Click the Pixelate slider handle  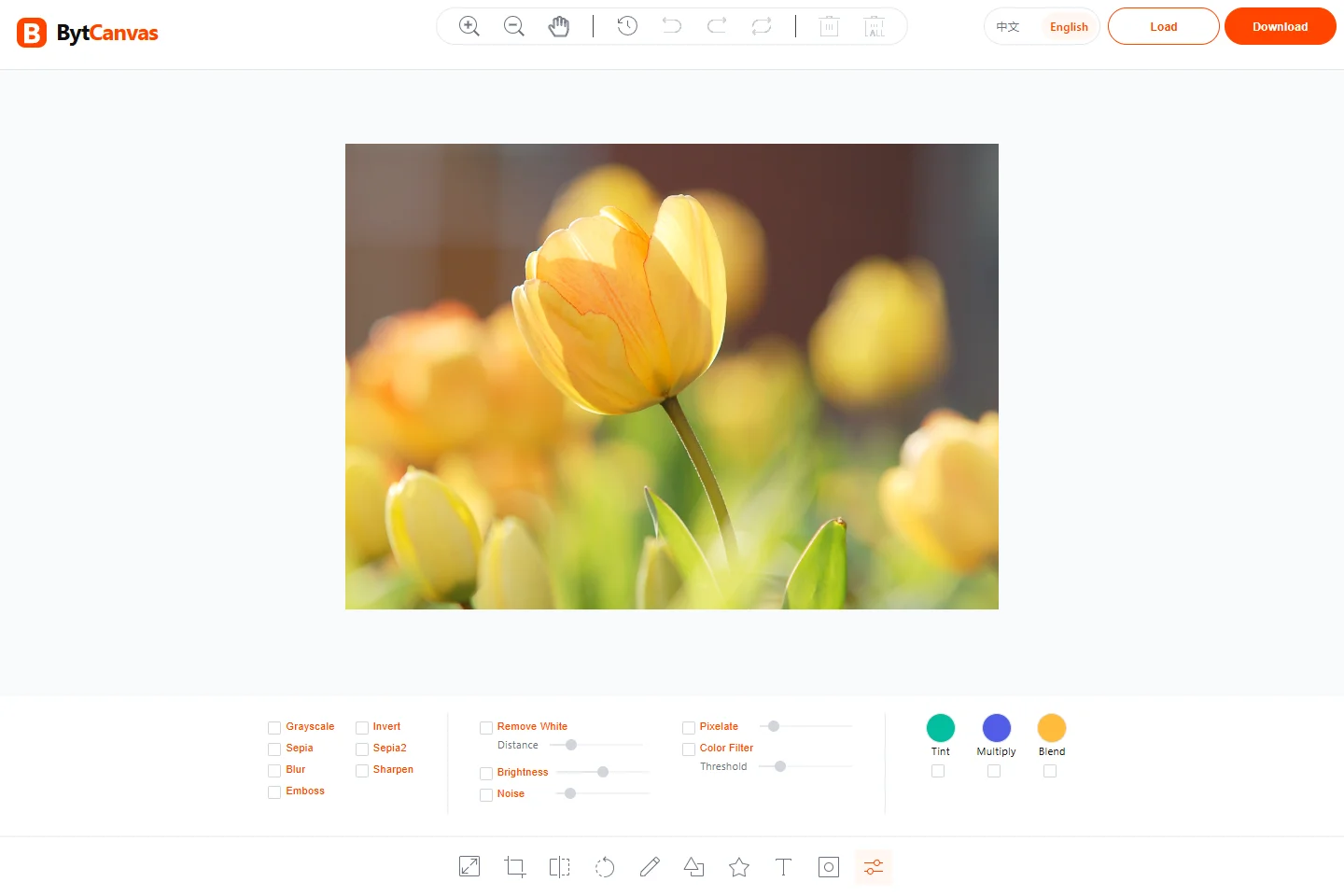774,725
